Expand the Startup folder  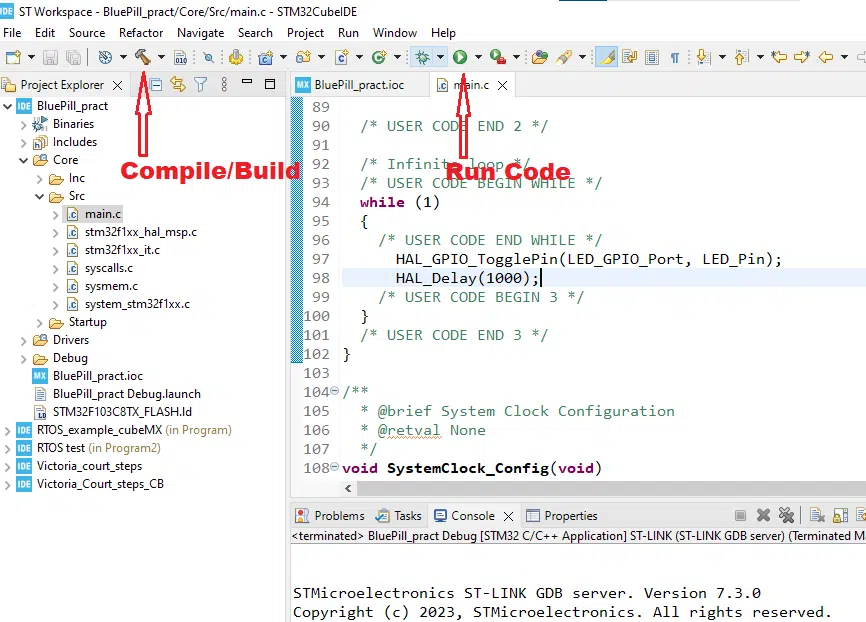(39, 323)
